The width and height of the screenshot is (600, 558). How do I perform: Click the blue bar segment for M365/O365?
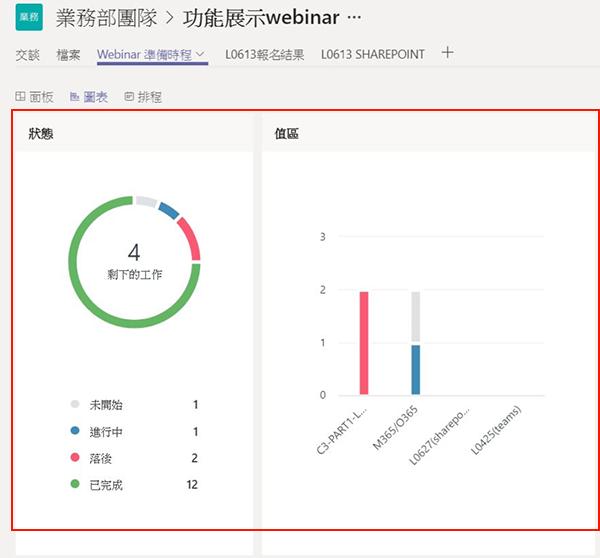(x=416, y=370)
